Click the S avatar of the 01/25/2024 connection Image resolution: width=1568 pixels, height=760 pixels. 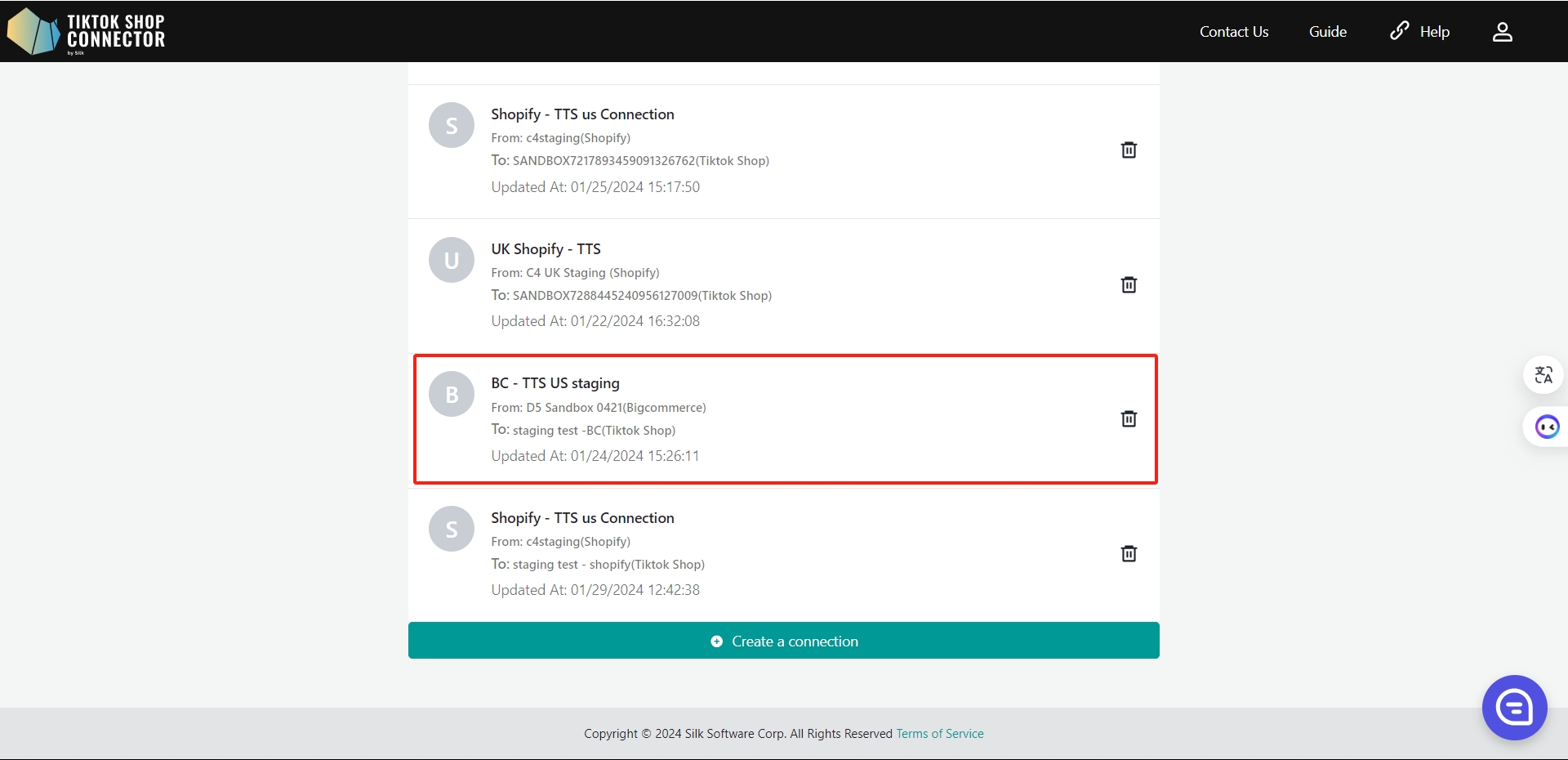coord(452,125)
